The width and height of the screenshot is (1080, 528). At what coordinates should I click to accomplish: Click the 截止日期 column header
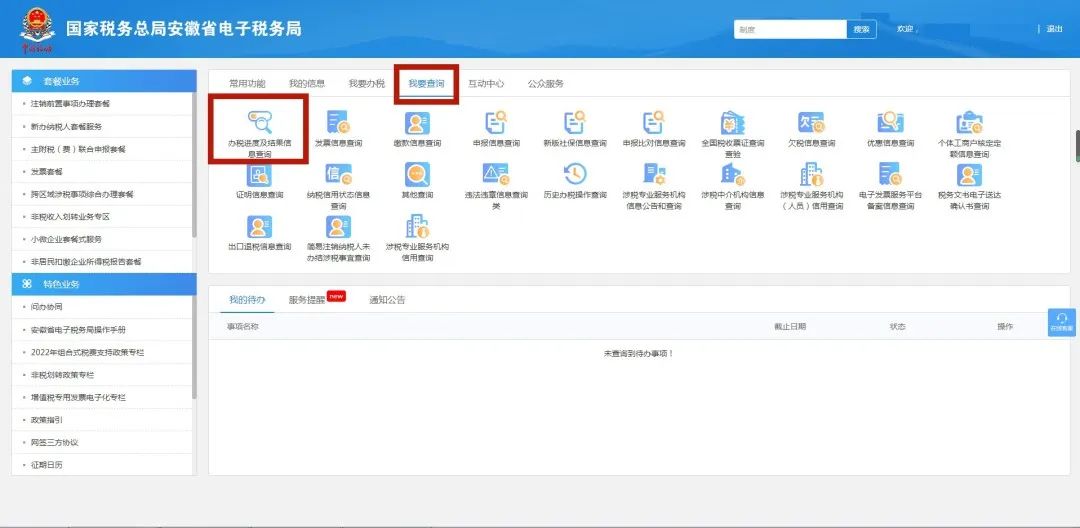pyautogui.click(x=789, y=326)
